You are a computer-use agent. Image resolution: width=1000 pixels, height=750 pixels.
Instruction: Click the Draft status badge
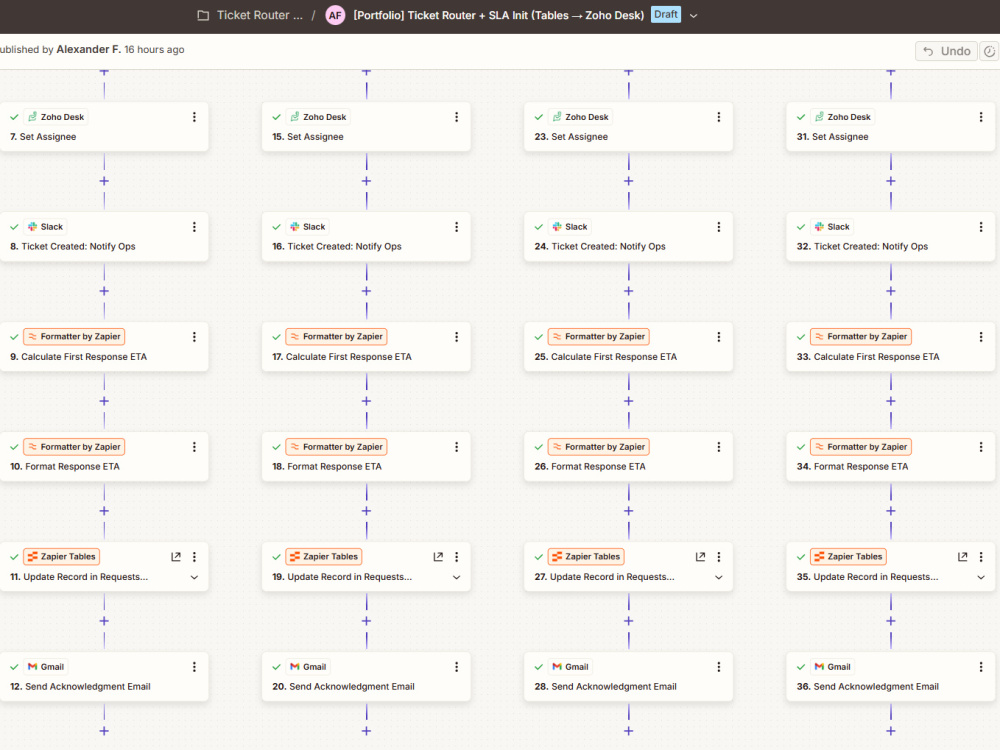[666, 15]
